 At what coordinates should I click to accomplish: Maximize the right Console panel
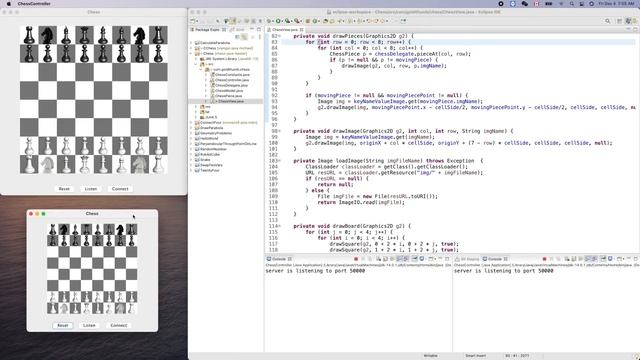[636, 259]
